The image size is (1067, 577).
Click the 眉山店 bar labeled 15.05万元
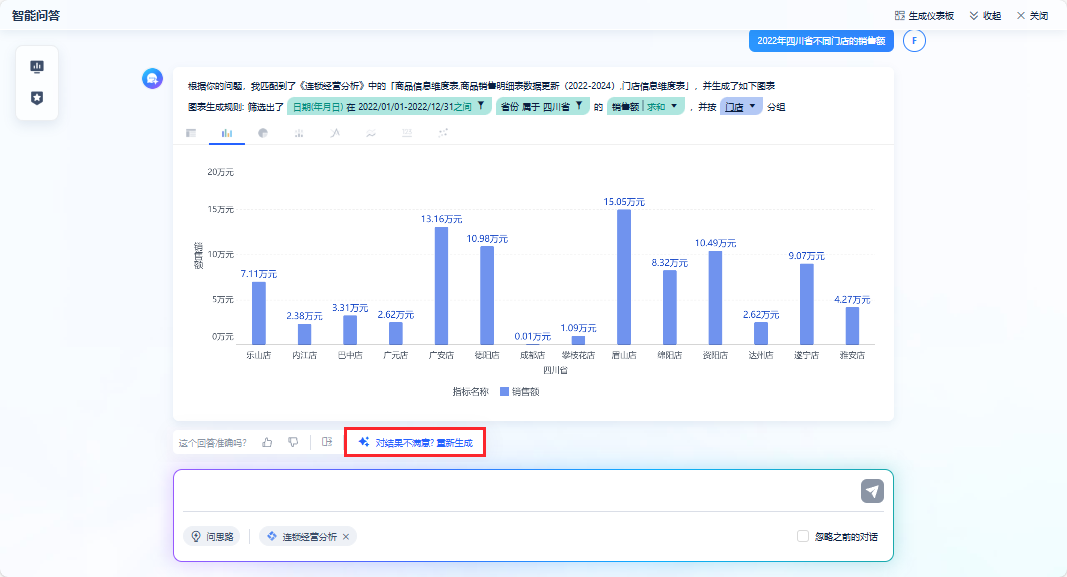pyautogui.click(x=624, y=277)
